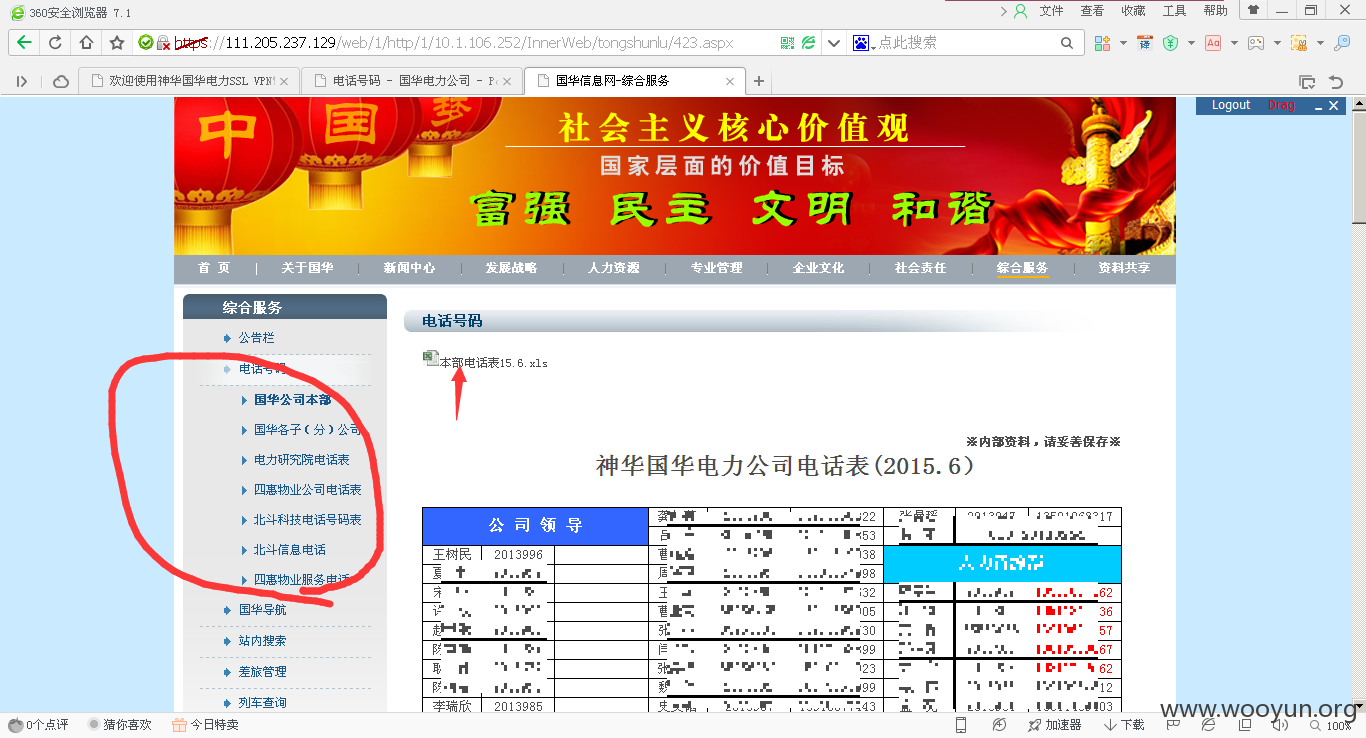Run the search with the magnifier icon

tap(1068, 43)
